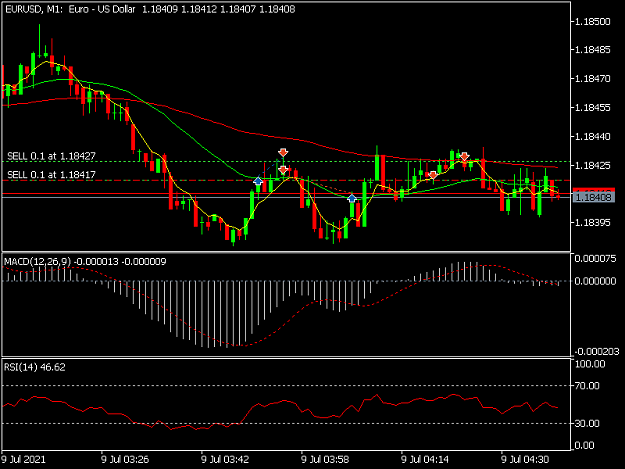Click the RSI scale value 100.00
The image size is (625, 469).
click(x=590, y=364)
